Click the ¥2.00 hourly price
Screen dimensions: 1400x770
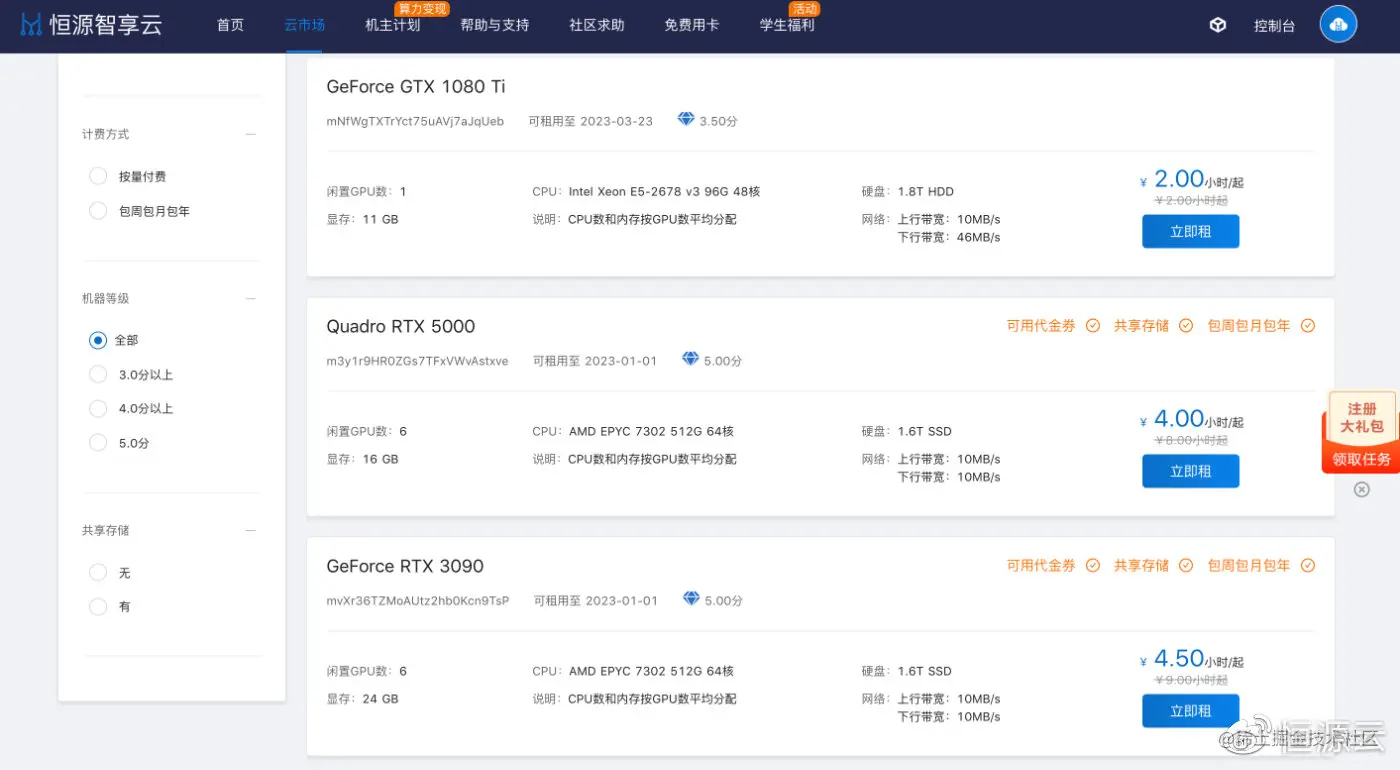click(1191, 180)
